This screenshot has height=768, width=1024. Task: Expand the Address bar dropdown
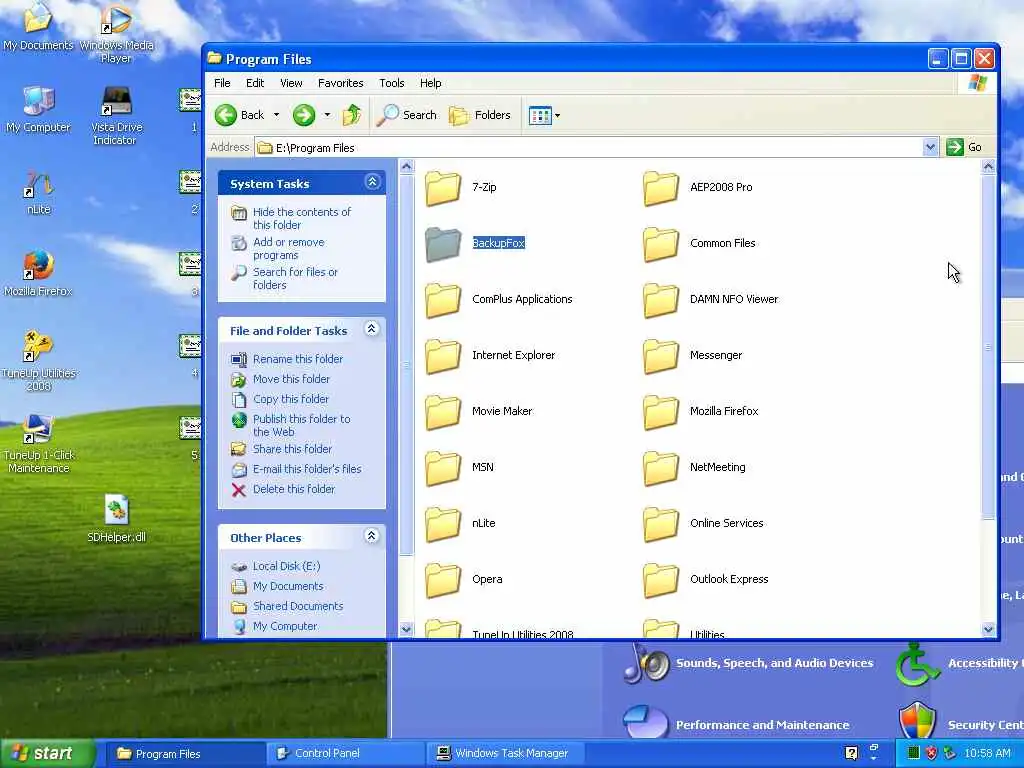[x=931, y=148]
